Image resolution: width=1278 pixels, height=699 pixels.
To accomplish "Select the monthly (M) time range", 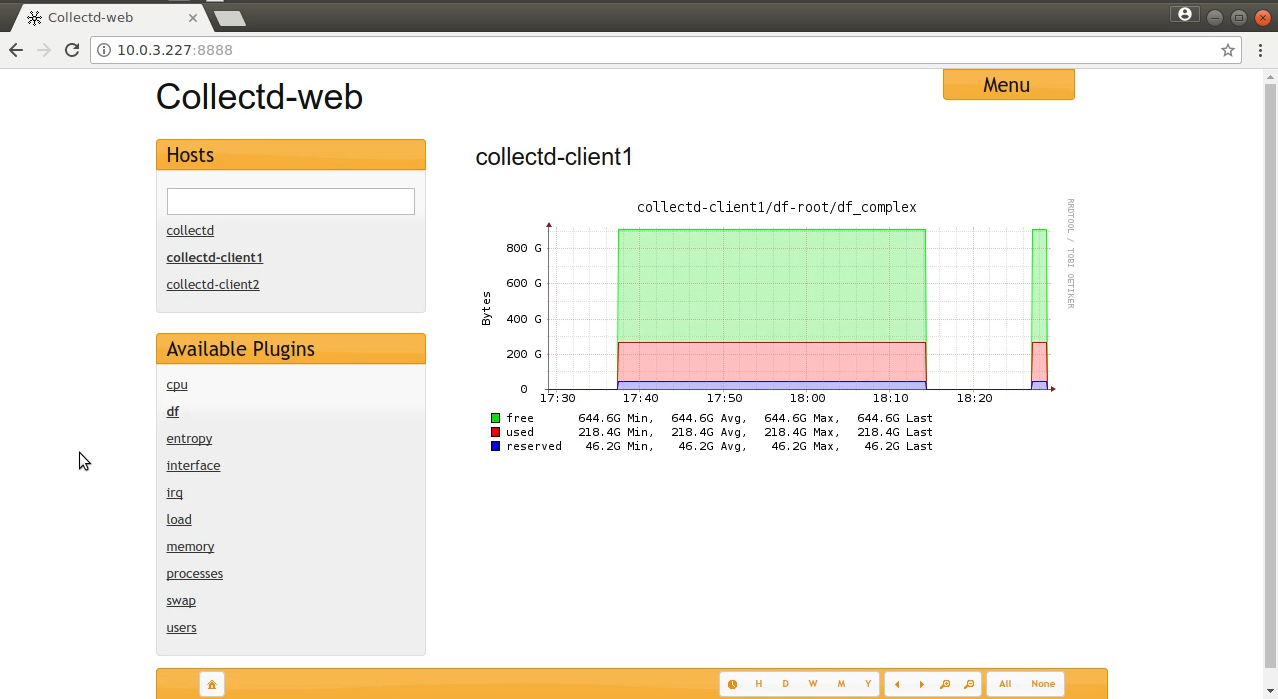I will click(x=841, y=684).
